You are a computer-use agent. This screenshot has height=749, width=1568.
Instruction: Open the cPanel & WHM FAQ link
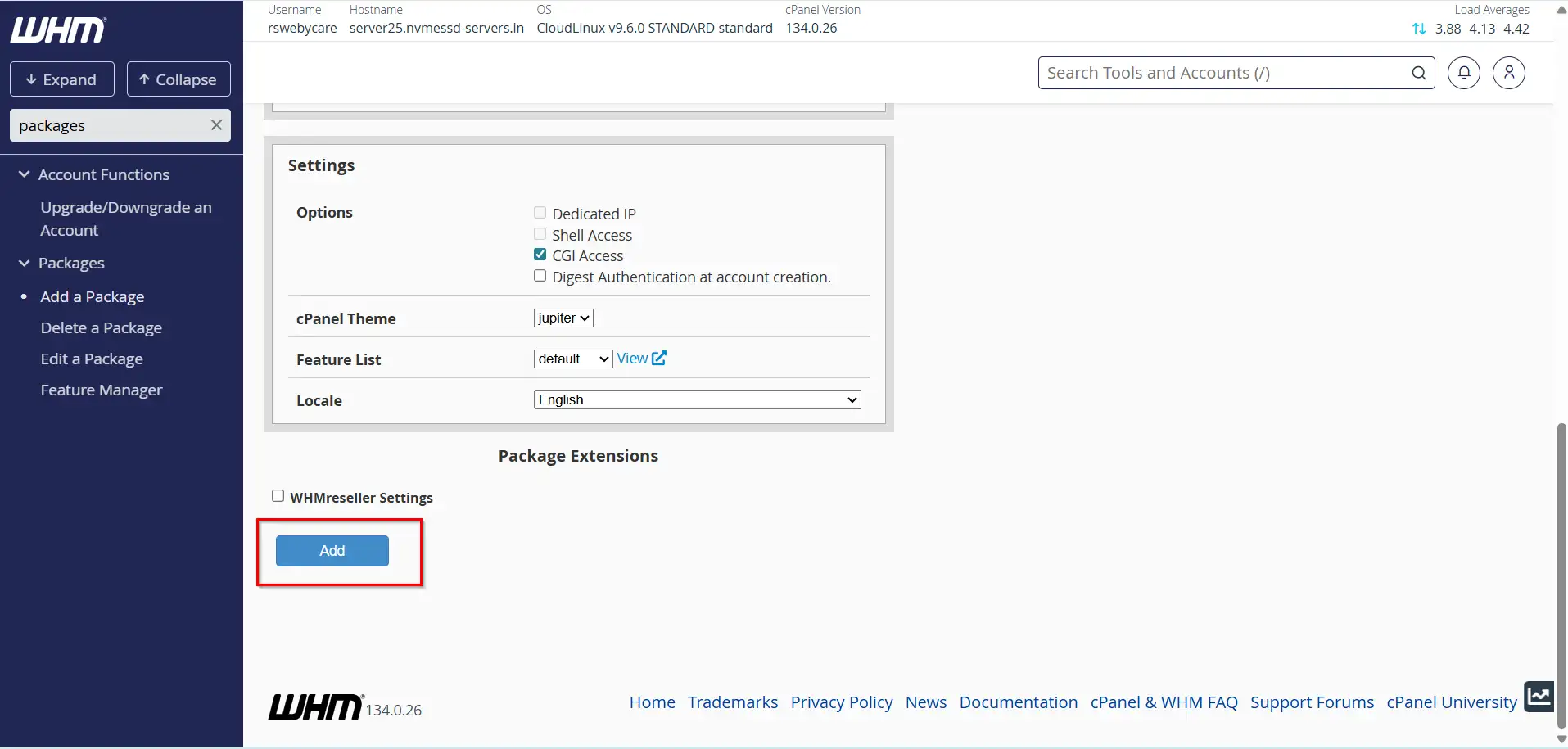coord(1164,702)
